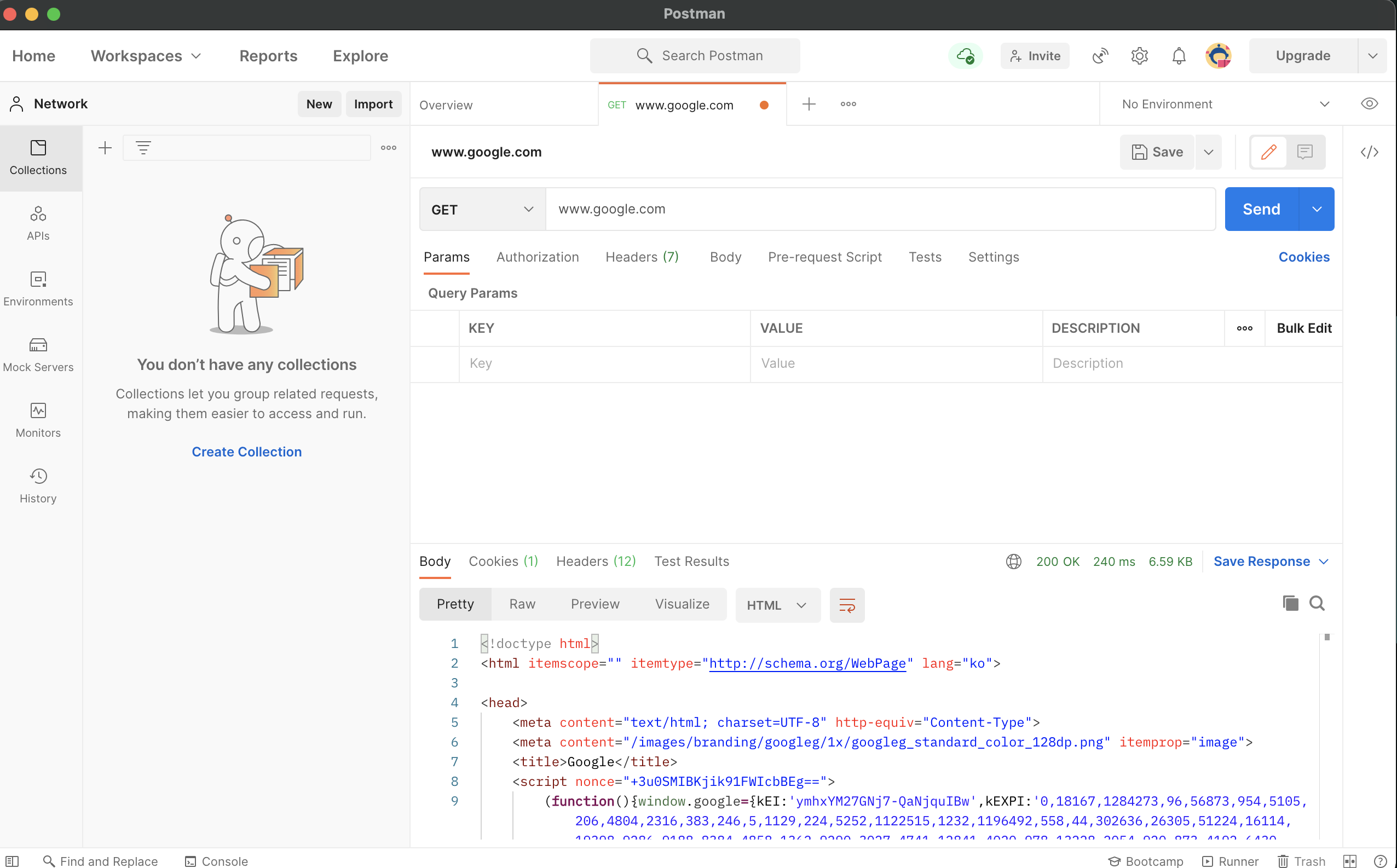
Task: Switch to edit mode pencil icon
Action: [x=1268, y=152]
